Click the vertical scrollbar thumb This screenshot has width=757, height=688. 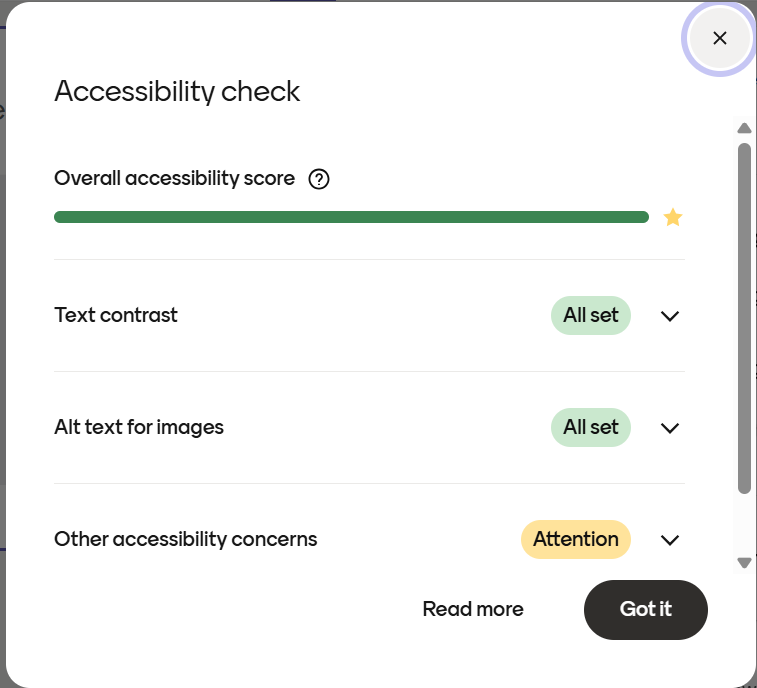pyautogui.click(x=744, y=318)
